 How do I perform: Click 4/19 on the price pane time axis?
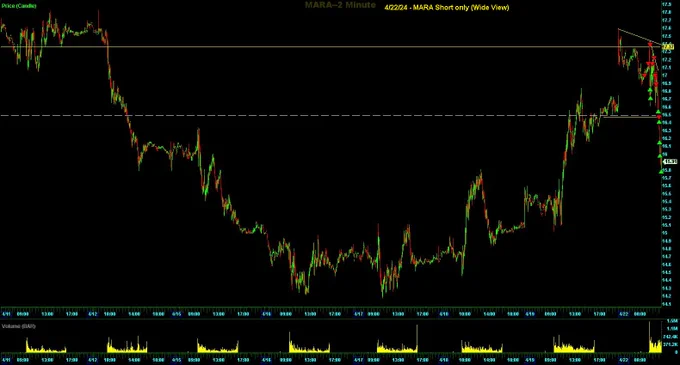click(530, 314)
